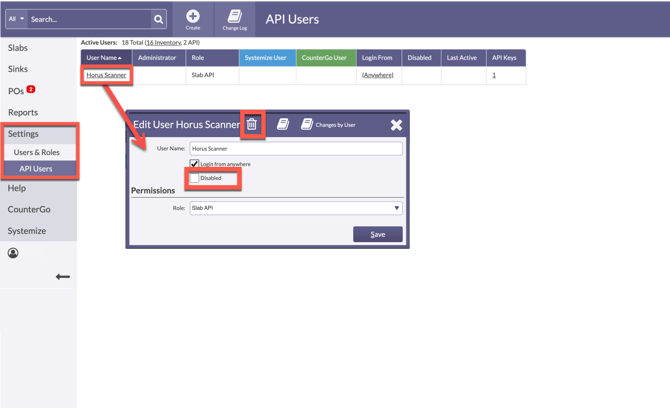Click the (Anywhere) login link
This screenshot has height=408, width=670.
(378, 75)
